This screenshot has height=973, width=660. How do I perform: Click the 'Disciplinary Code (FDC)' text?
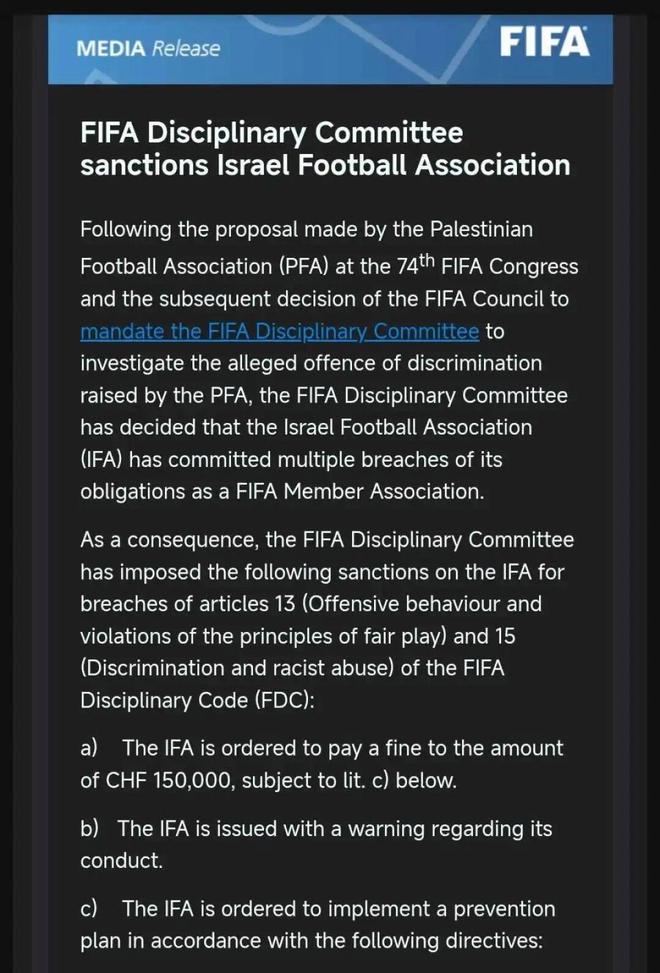coord(197,701)
